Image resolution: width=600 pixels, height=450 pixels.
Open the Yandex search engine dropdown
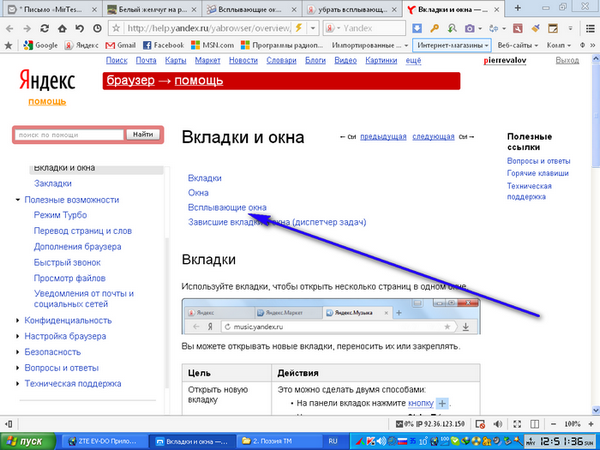coord(333,28)
